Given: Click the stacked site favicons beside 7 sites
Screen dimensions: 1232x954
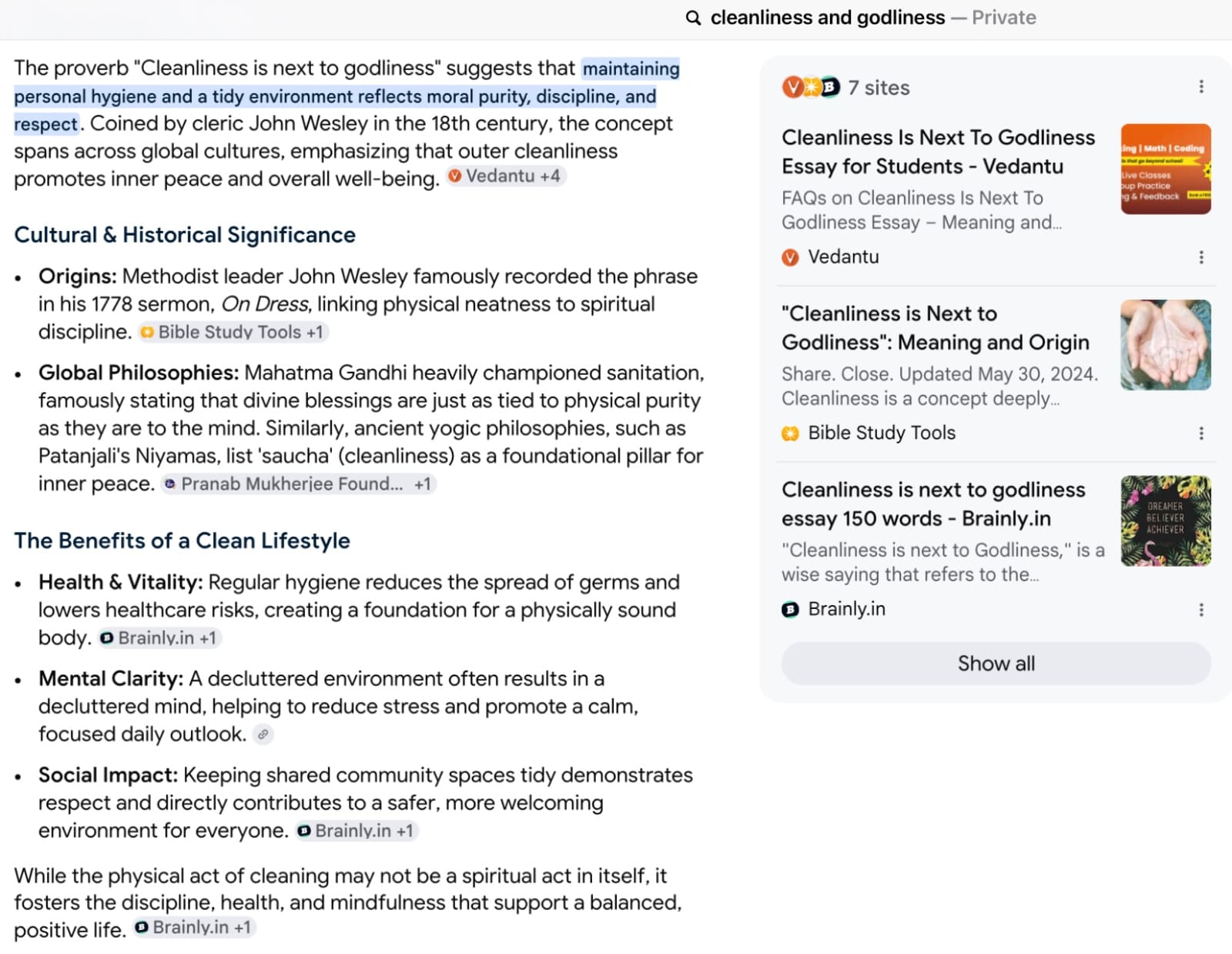Looking at the screenshot, I should coord(811,87).
